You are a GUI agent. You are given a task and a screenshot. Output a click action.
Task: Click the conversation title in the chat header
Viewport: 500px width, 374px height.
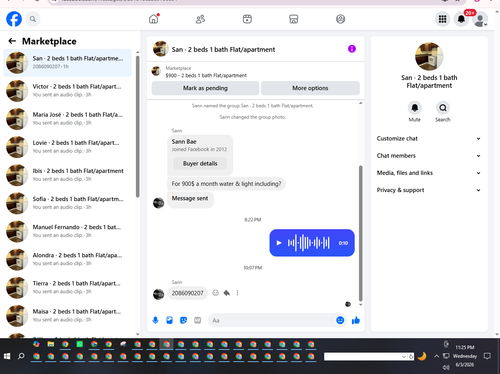coord(223,49)
